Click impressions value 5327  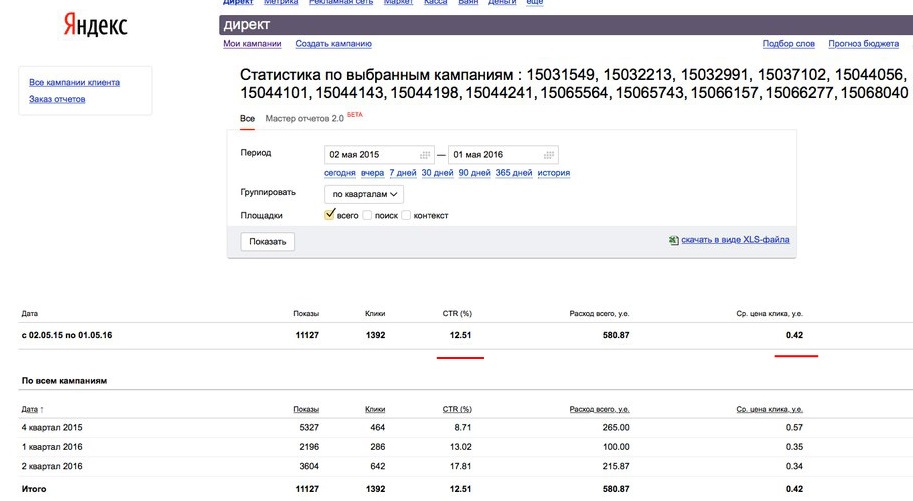[309, 428]
